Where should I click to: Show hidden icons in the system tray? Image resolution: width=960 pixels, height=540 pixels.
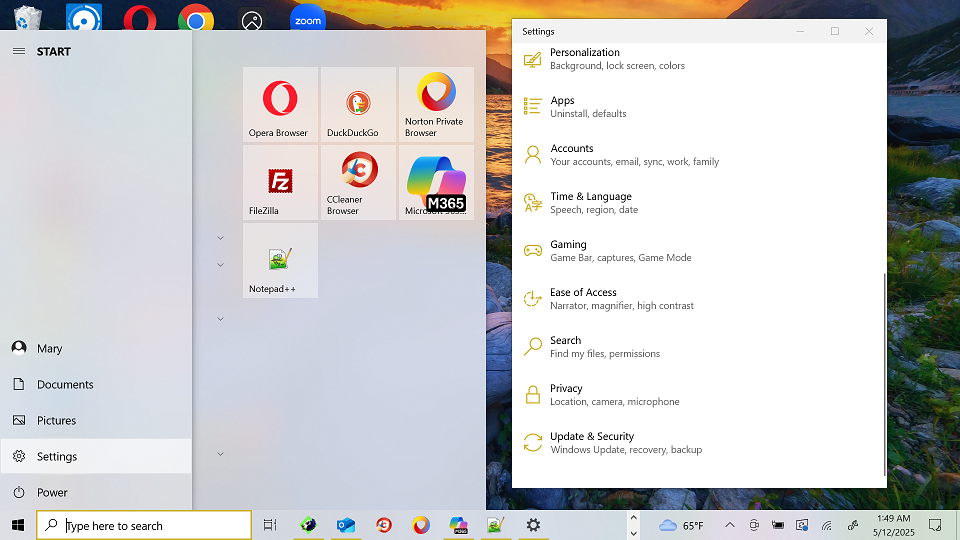tap(729, 525)
